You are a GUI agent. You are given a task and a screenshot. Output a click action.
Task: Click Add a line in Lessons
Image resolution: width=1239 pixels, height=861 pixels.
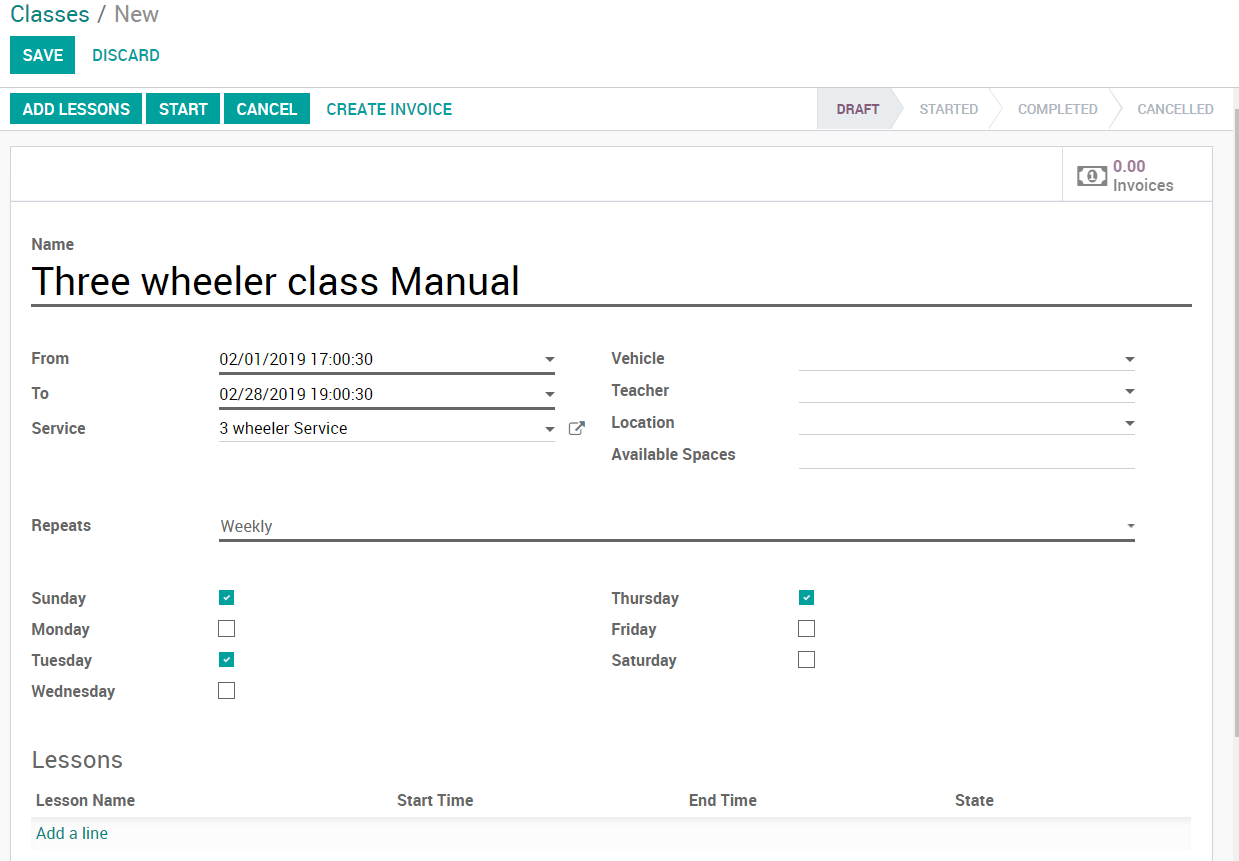(x=72, y=833)
